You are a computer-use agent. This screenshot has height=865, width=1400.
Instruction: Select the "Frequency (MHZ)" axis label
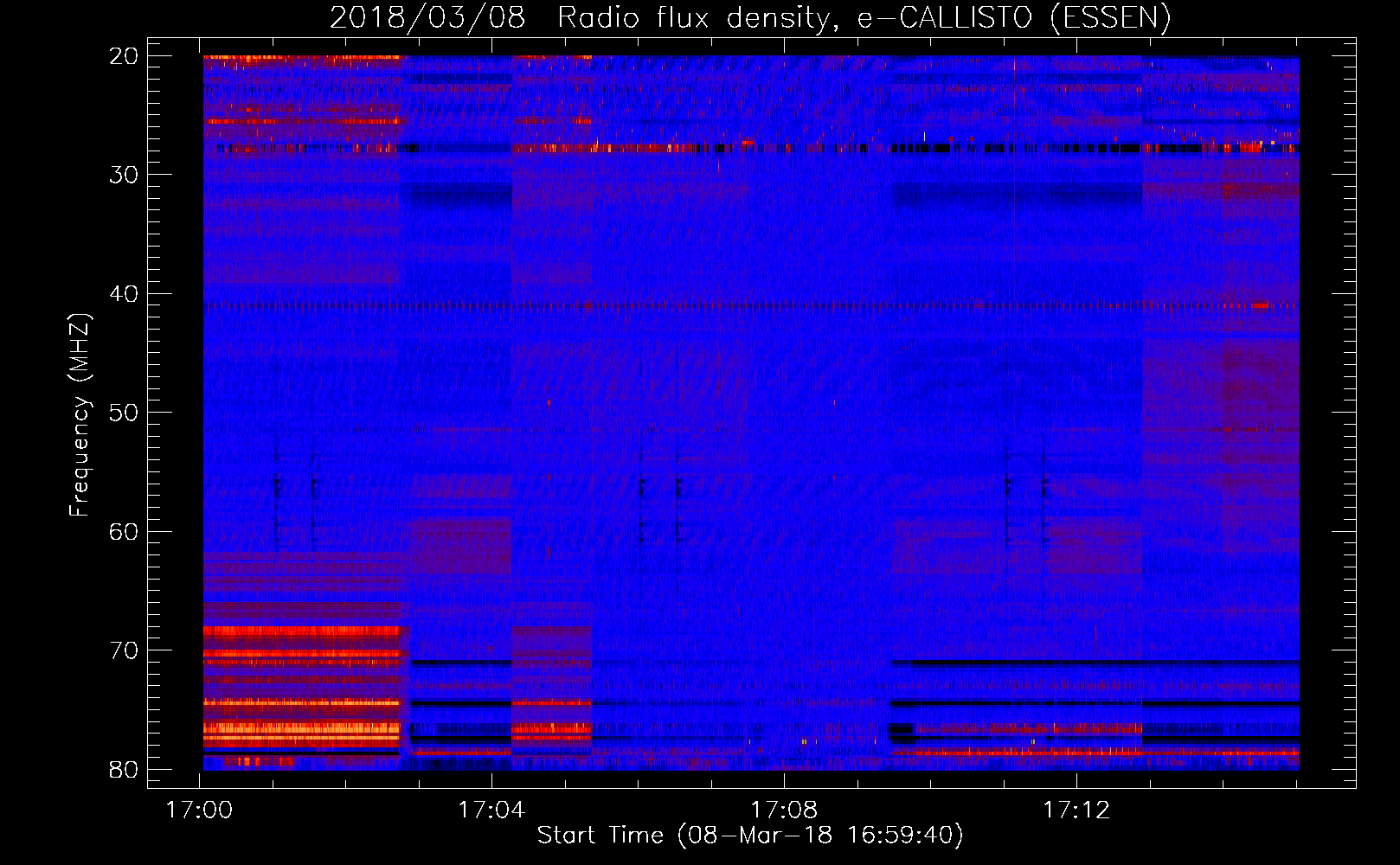coord(80,415)
